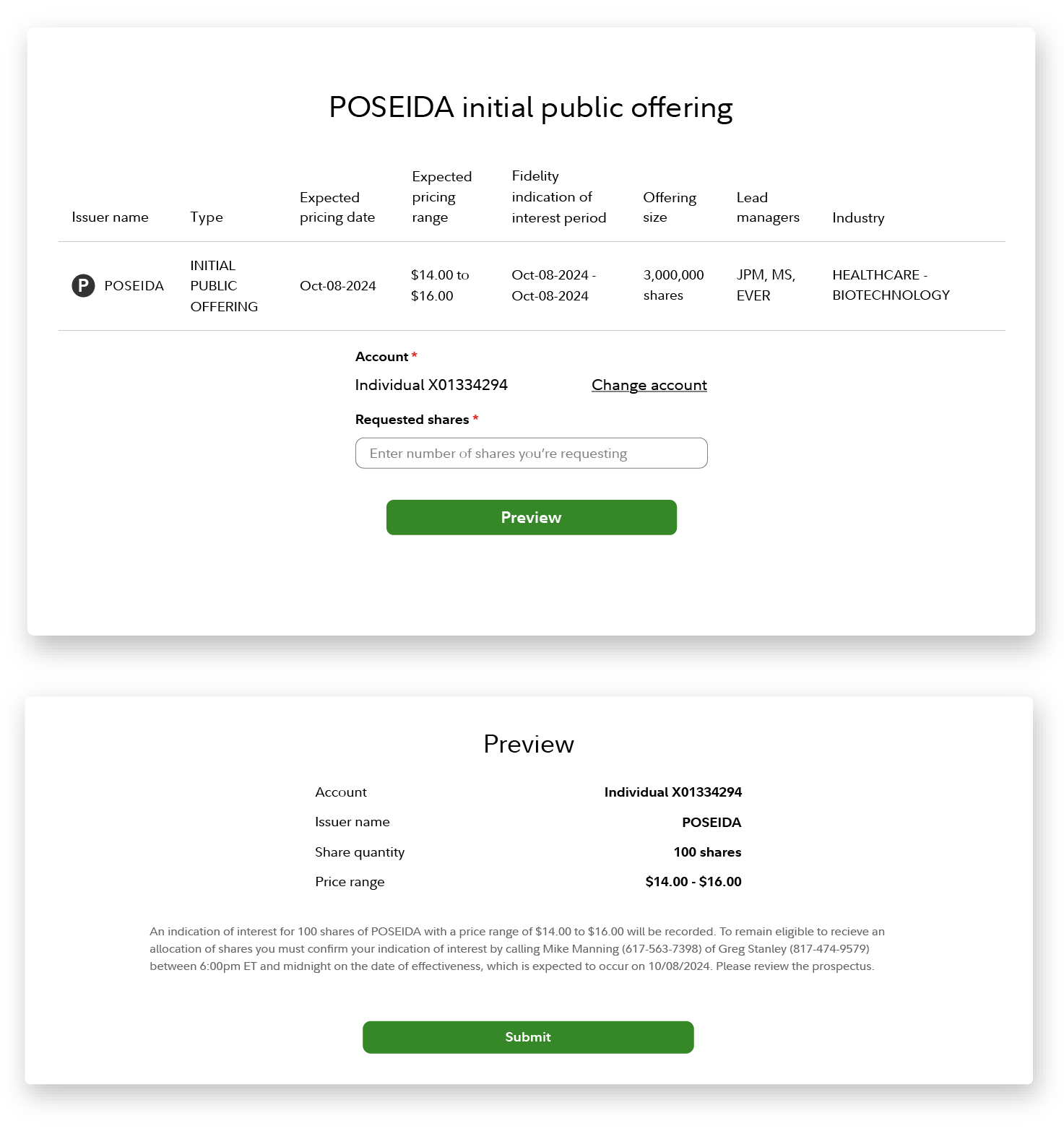This screenshot has width=1064, height=1139.
Task: Submit the indication of interest
Action: pyautogui.click(x=528, y=1037)
